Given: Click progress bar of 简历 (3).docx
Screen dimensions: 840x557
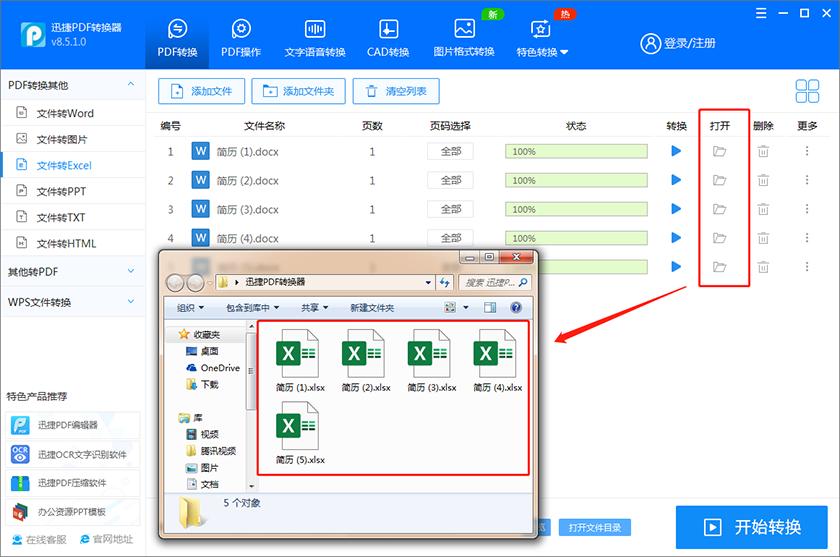Looking at the screenshot, I should click(x=576, y=209).
